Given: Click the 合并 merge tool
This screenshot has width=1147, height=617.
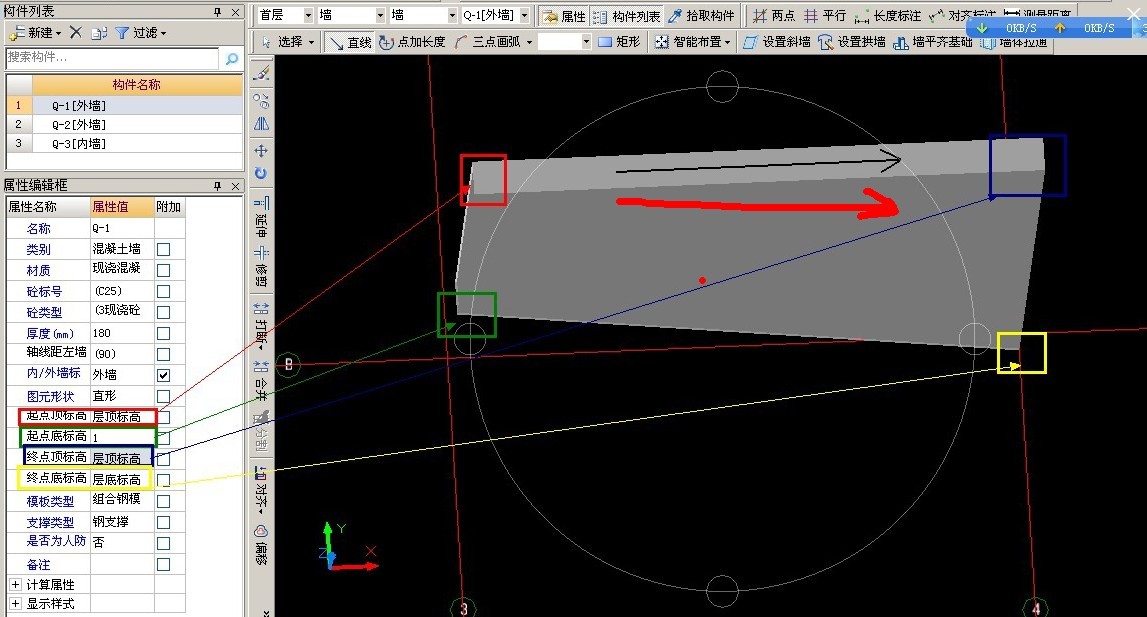Looking at the screenshot, I should click(x=261, y=381).
